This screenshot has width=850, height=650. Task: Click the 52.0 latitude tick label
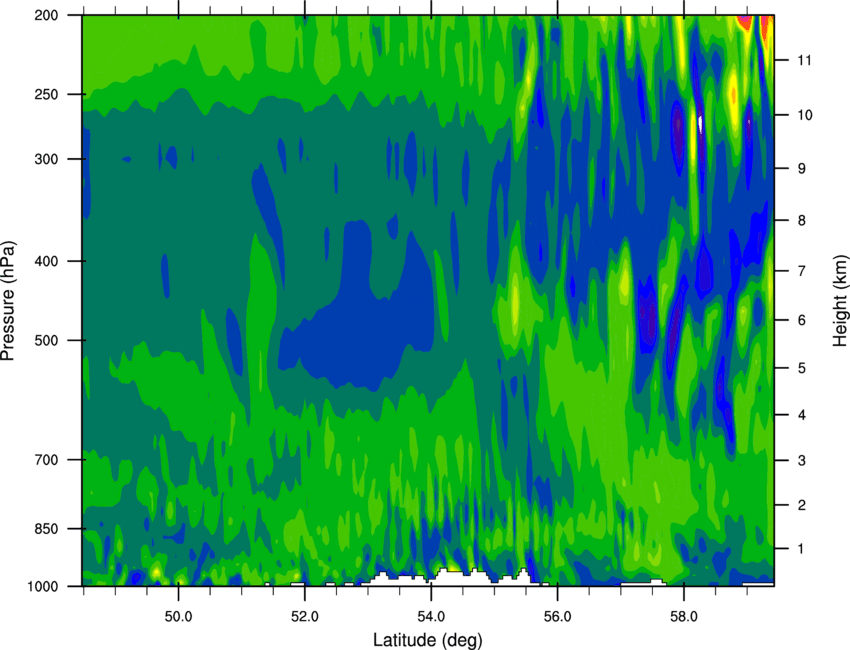[x=305, y=616]
